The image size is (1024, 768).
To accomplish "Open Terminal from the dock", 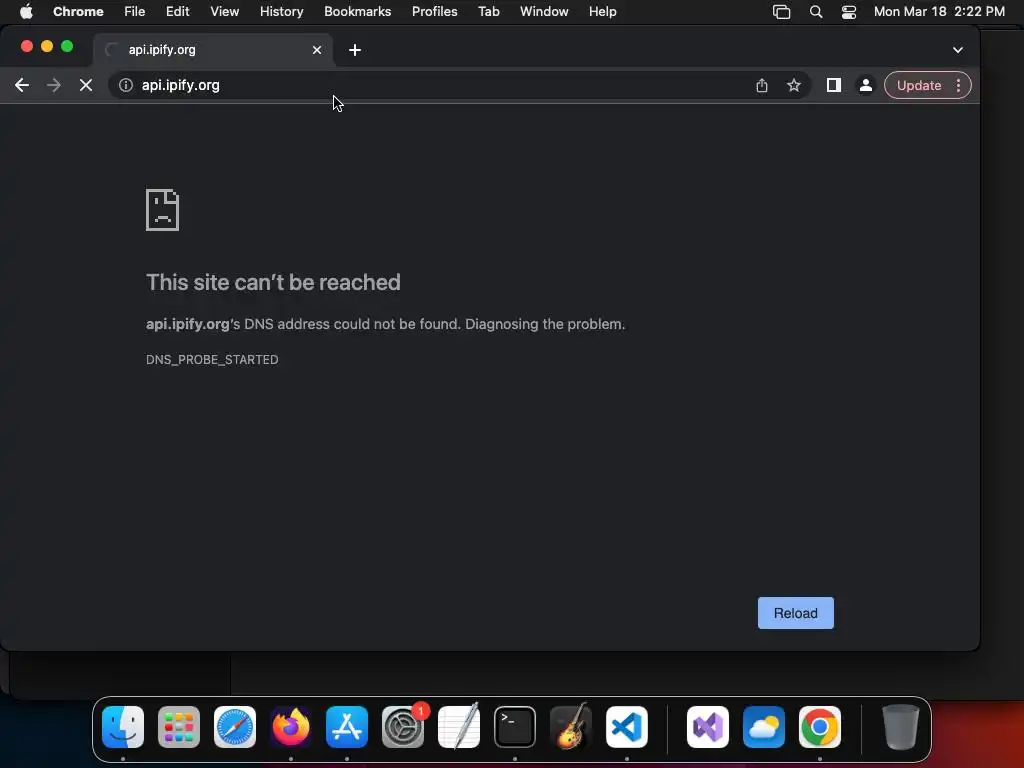I will [x=515, y=727].
